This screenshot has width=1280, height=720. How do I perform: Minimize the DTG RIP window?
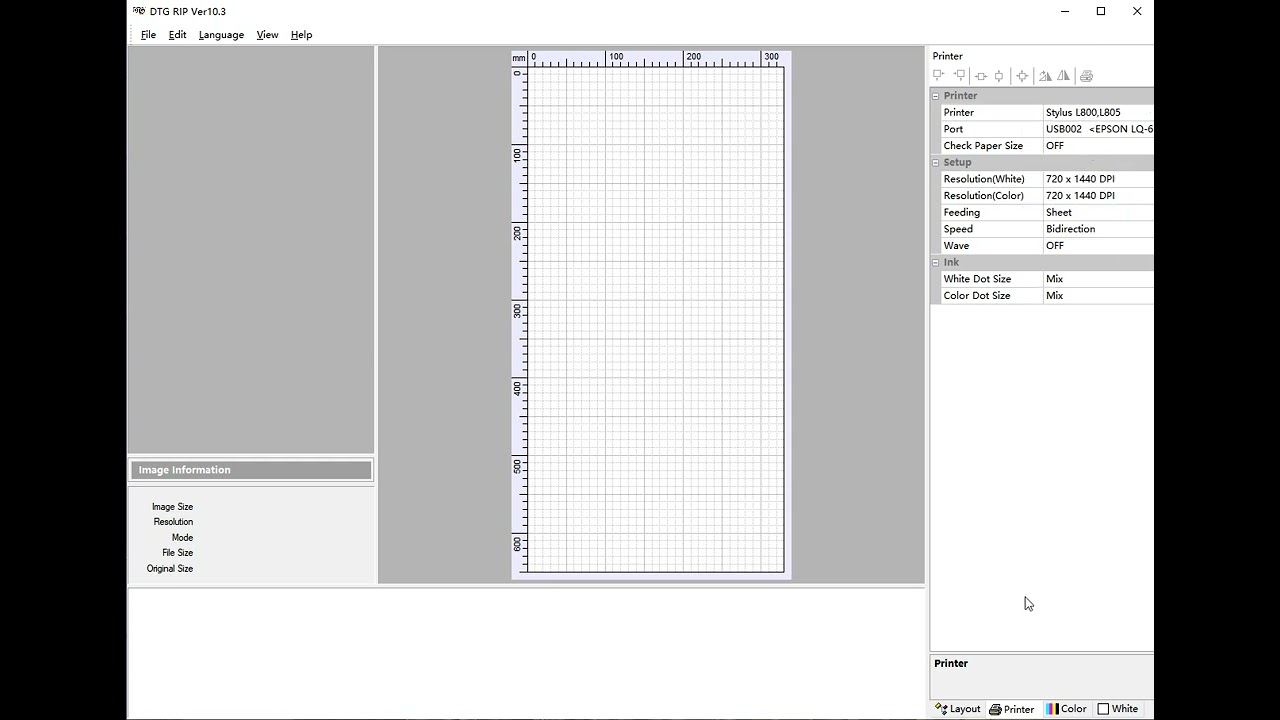1065,11
